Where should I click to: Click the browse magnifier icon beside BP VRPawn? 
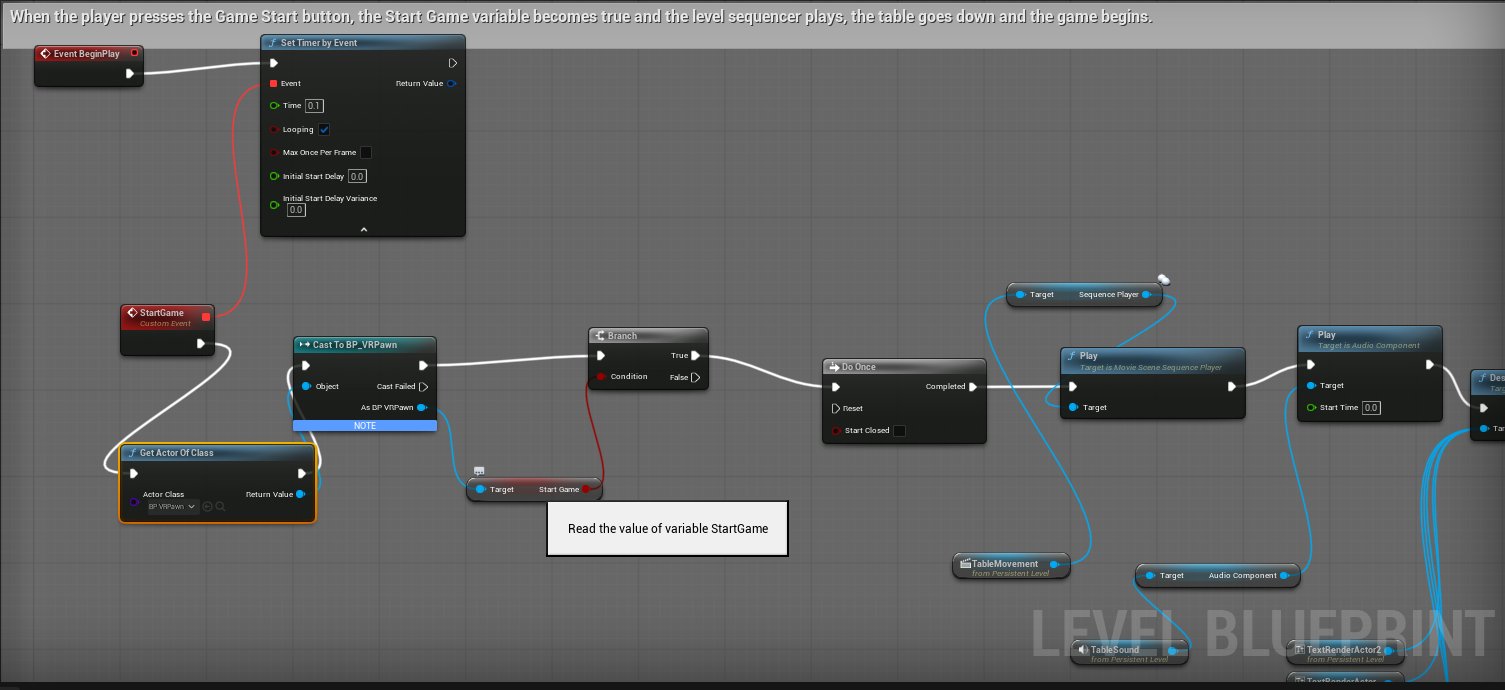click(220, 507)
